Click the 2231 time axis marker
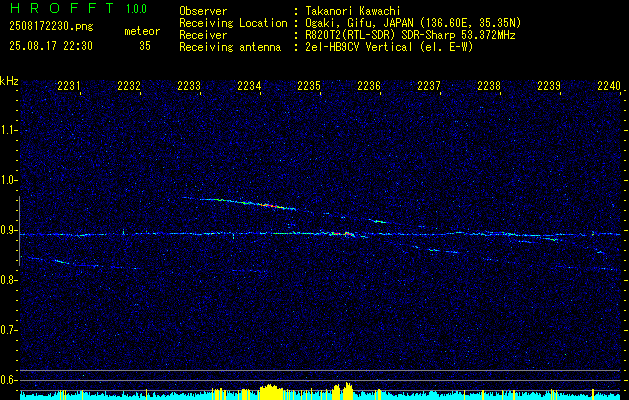Image resolution: width=629 pixels, height=400 pixels. tap(69, 85)
